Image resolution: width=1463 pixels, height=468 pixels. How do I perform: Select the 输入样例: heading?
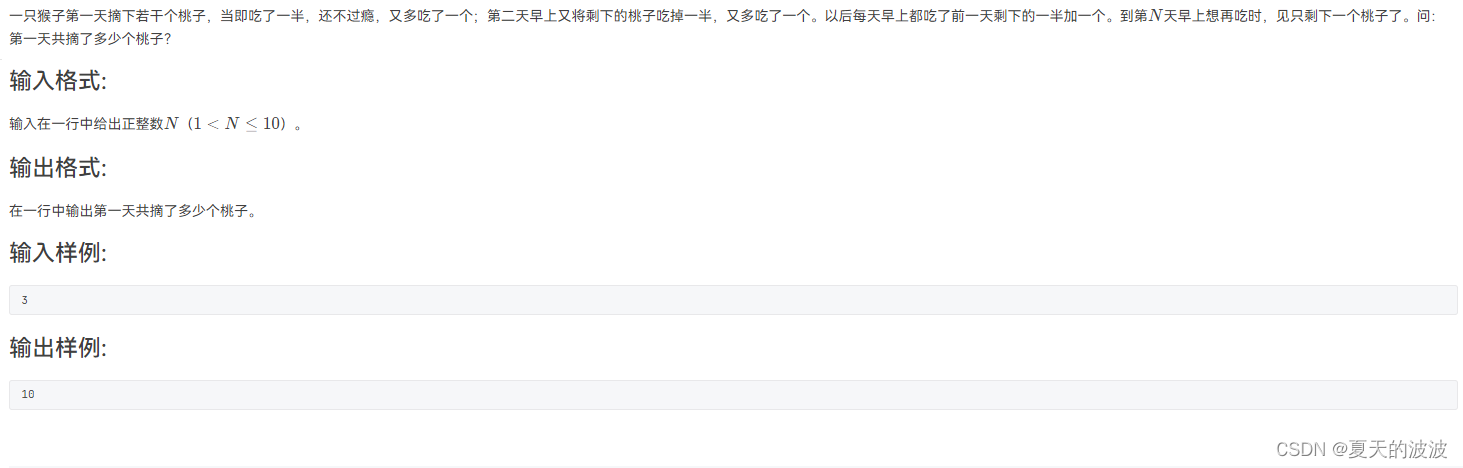(x=58, y=254)
